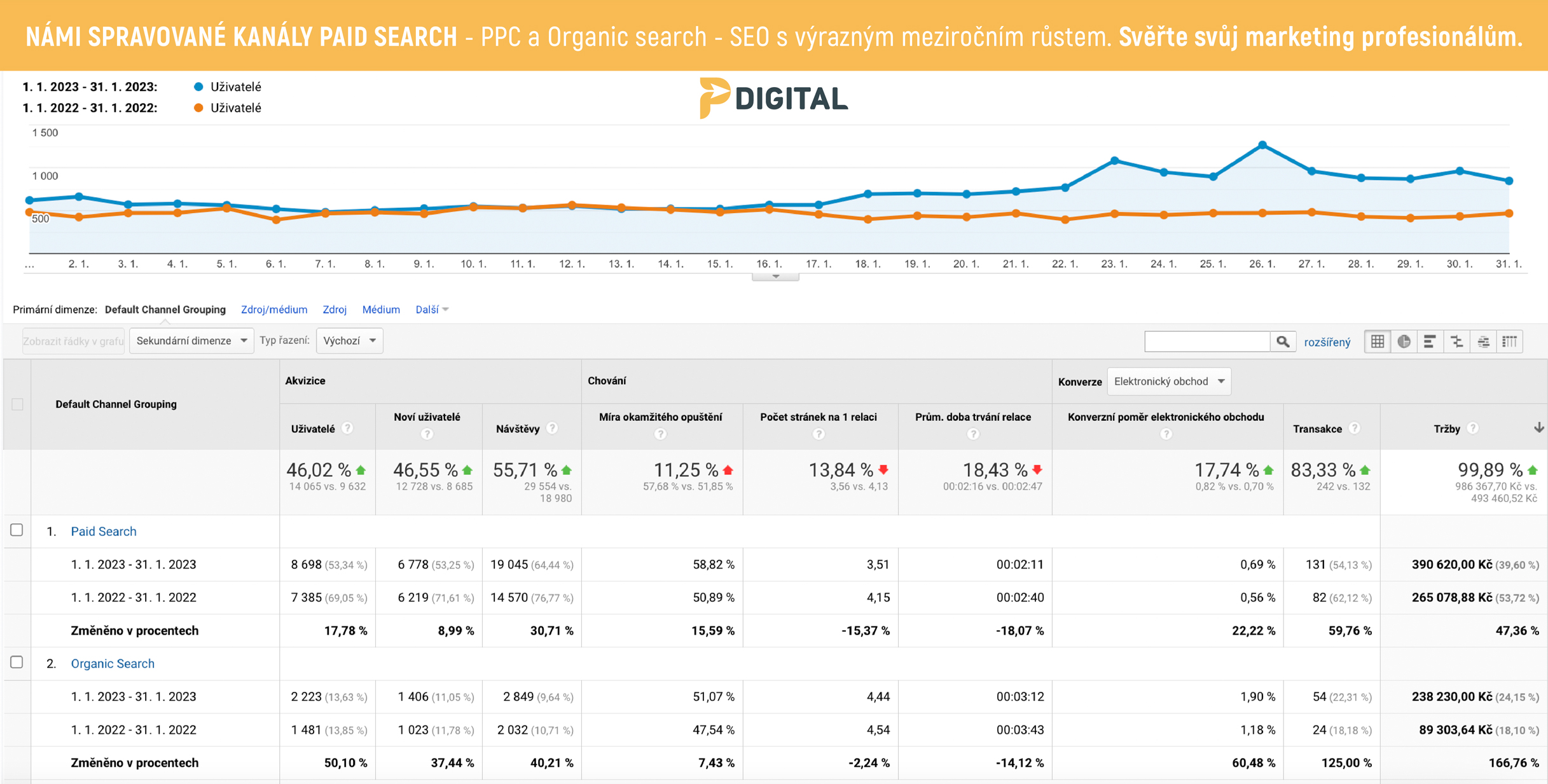Click the rozšířený advanced filter link
The image size is (1548, 784).
point(1327,342)
